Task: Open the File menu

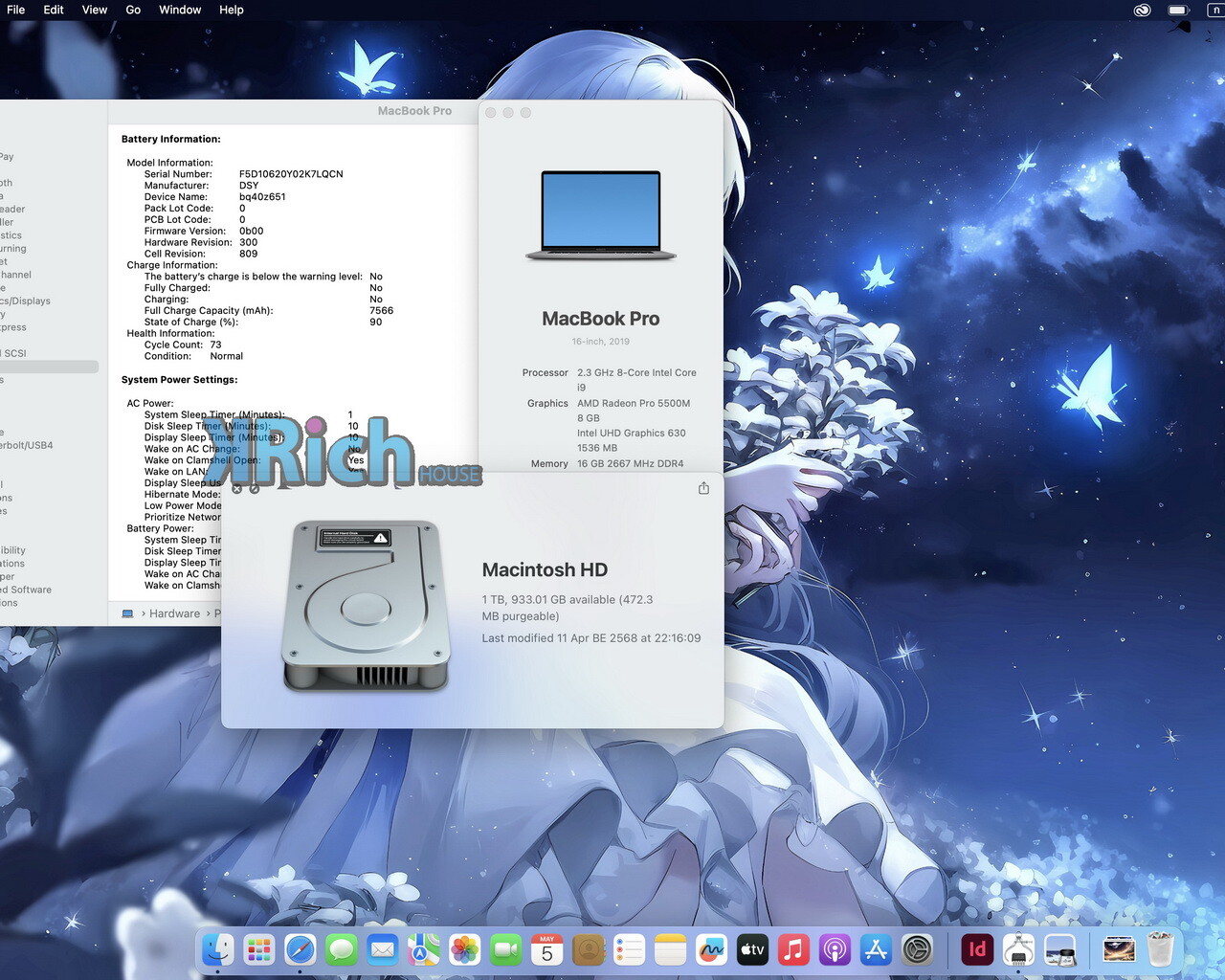Action: pos(15,10)
